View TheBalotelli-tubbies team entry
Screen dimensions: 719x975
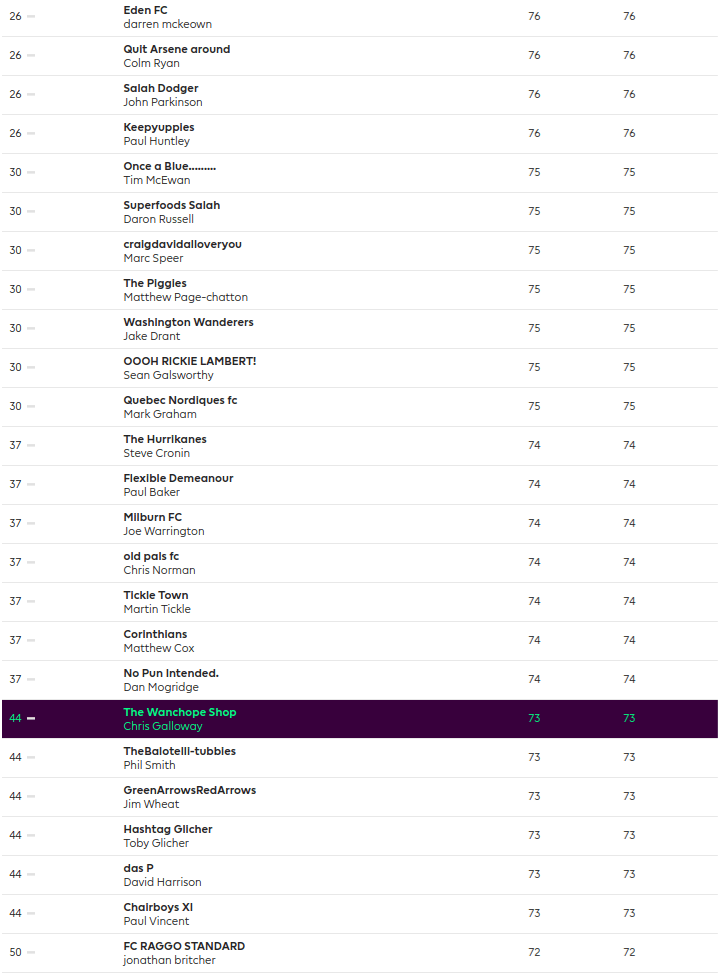(179, 751)
